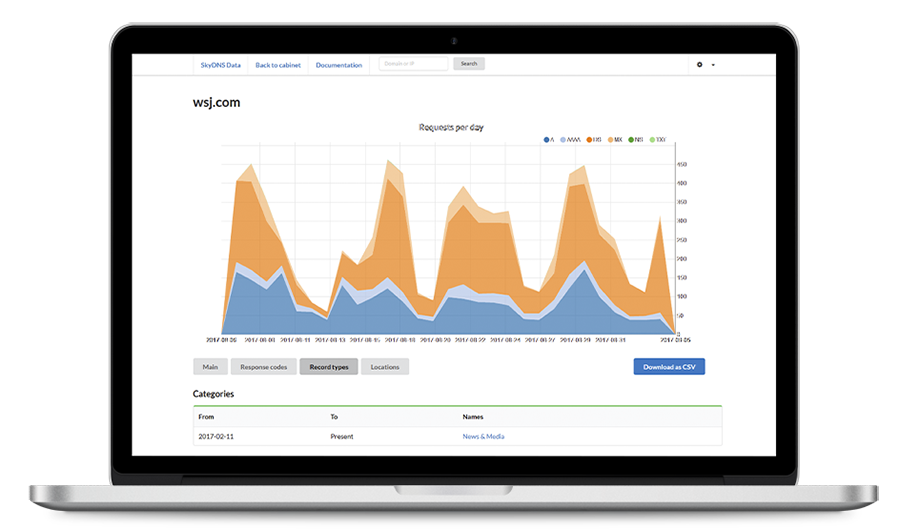Click the Requests per day chart title
The image size is (900, 529).
coord(451,127)
